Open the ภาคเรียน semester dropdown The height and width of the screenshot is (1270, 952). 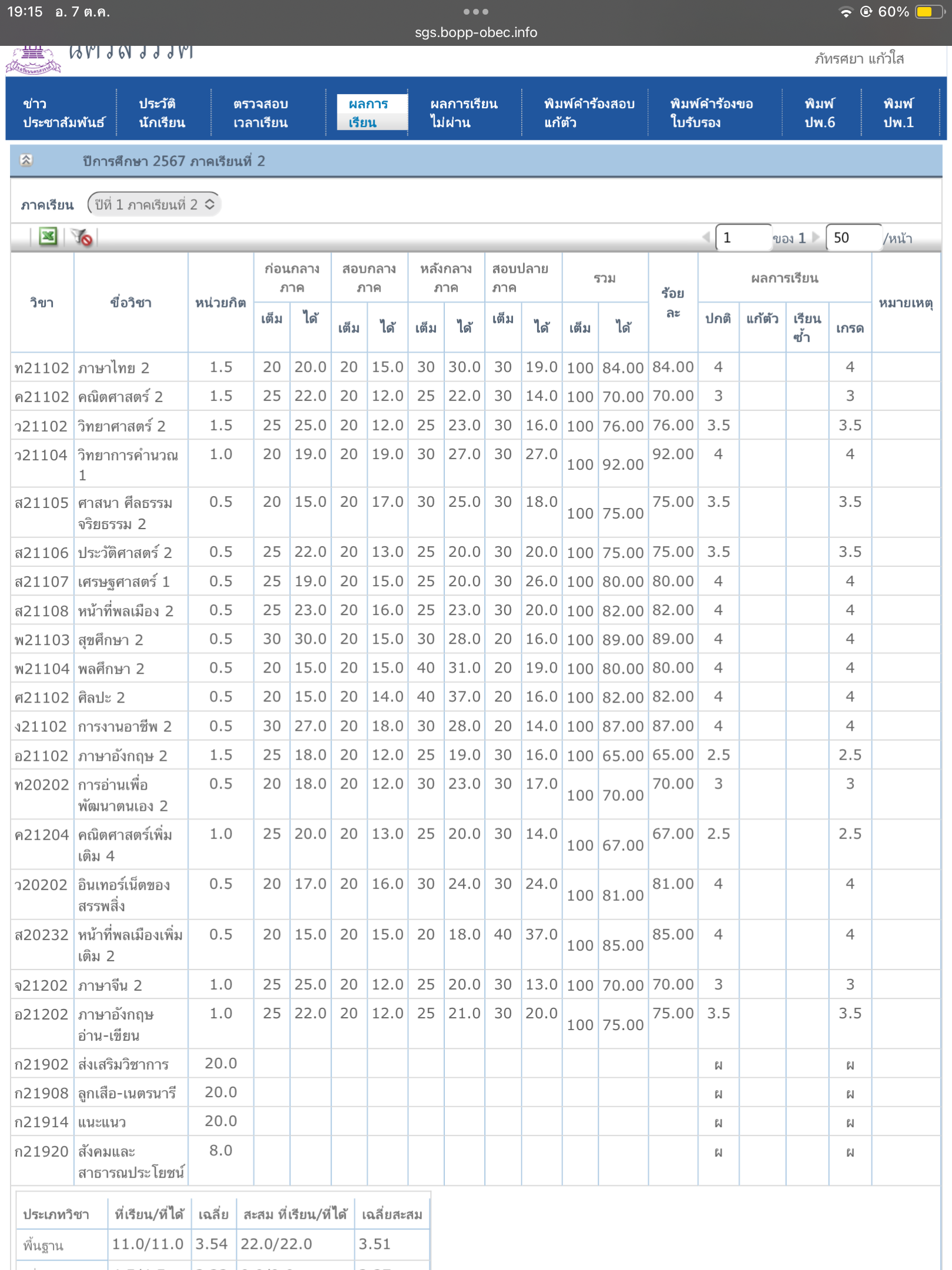[154, 205]
